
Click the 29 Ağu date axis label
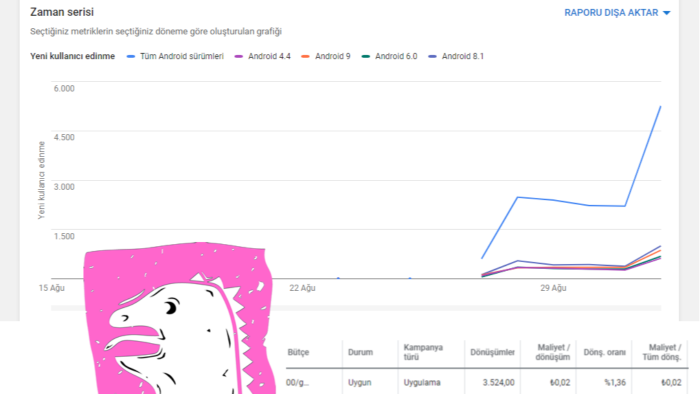[x=553, y=288]
